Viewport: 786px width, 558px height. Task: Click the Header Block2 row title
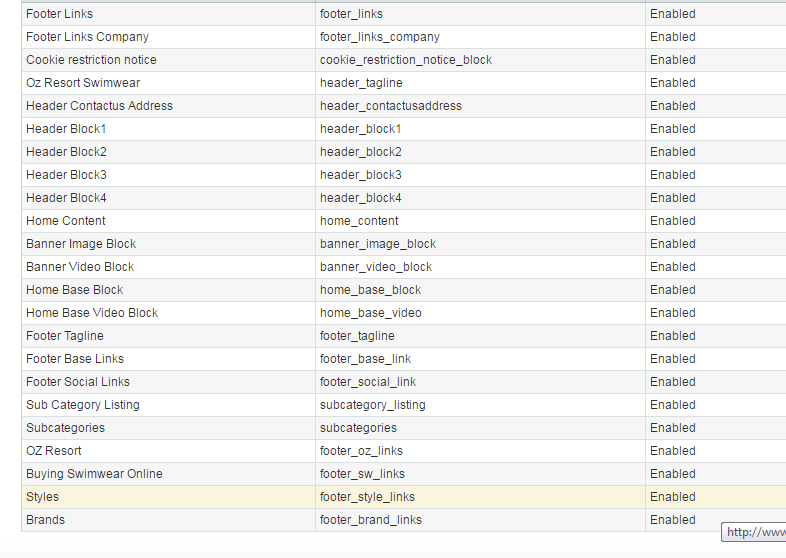pyautogui.click(x=66, y=152)
